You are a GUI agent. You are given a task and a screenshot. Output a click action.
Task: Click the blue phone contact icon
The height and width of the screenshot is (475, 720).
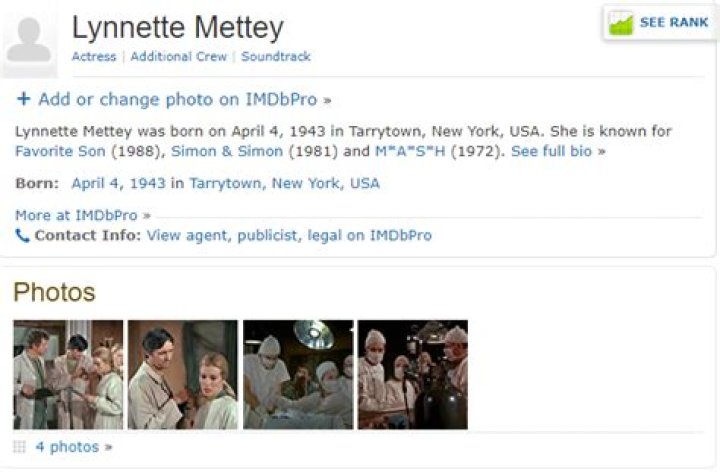22,236
